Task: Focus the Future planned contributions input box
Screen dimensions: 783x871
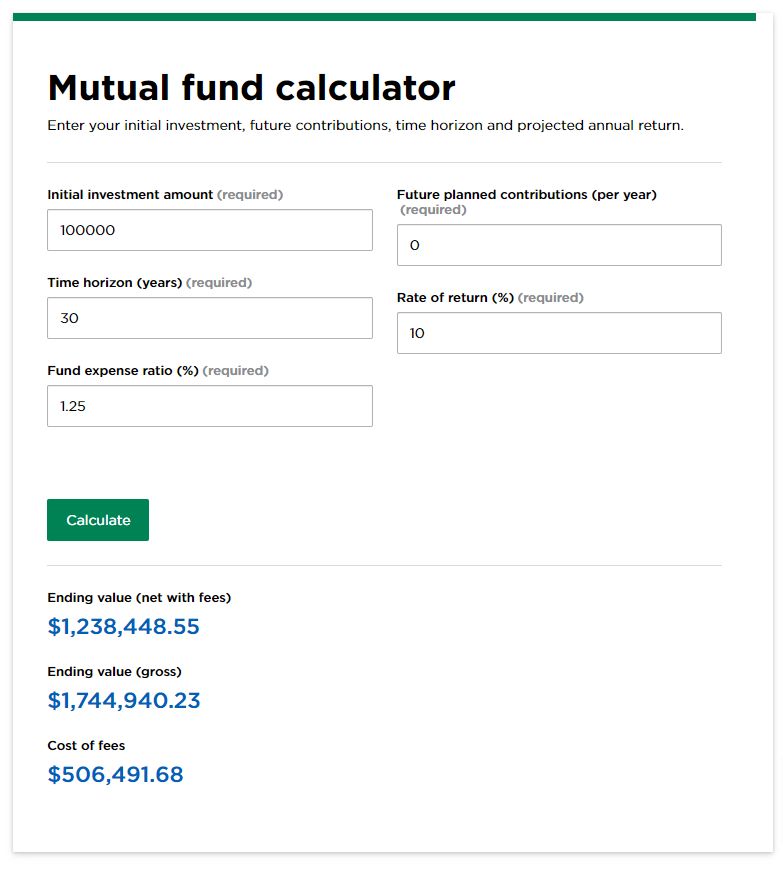Action: [559, 245]
